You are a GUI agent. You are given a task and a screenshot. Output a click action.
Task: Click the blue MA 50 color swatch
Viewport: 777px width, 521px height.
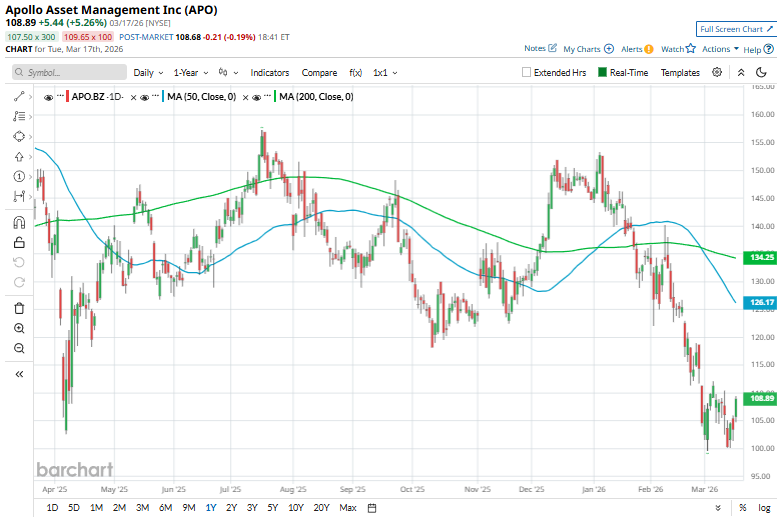point(164,97)
